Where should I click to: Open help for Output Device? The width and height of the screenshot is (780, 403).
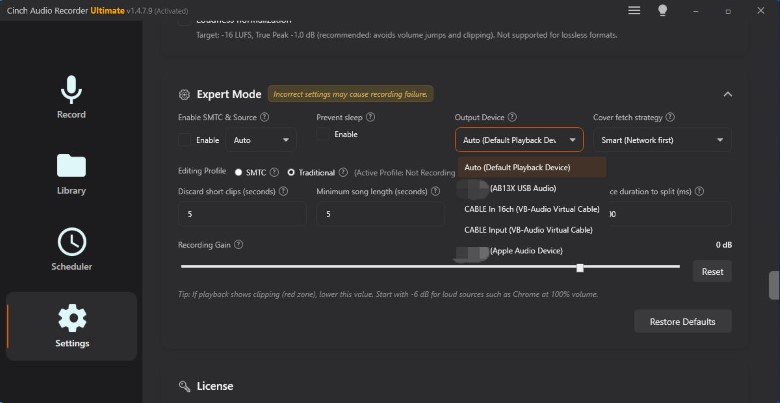[x=512, y=117]
